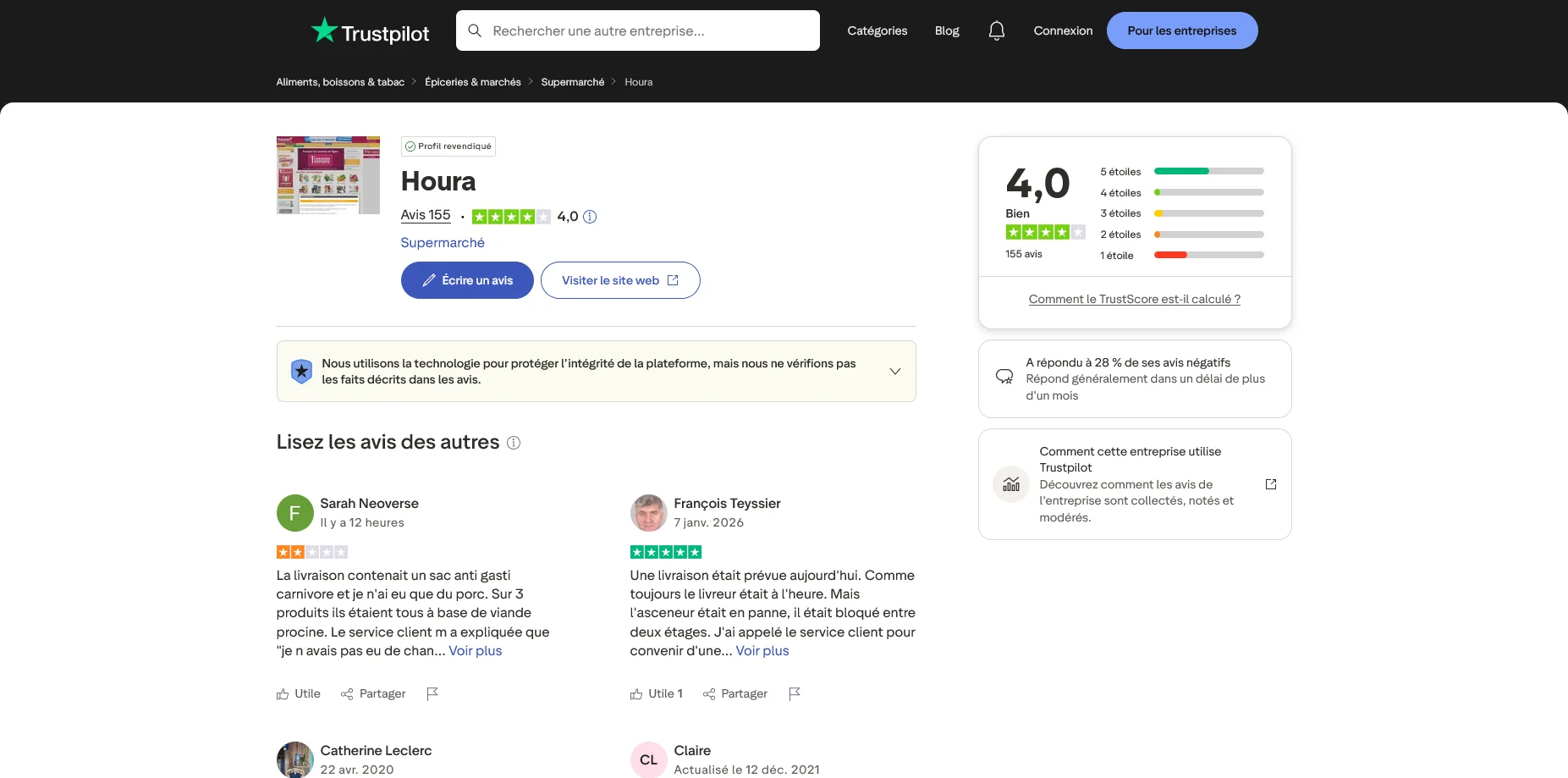Flag Sarah Neoverse's review
The image size is (1568, 778).
[x=432, y=693]
